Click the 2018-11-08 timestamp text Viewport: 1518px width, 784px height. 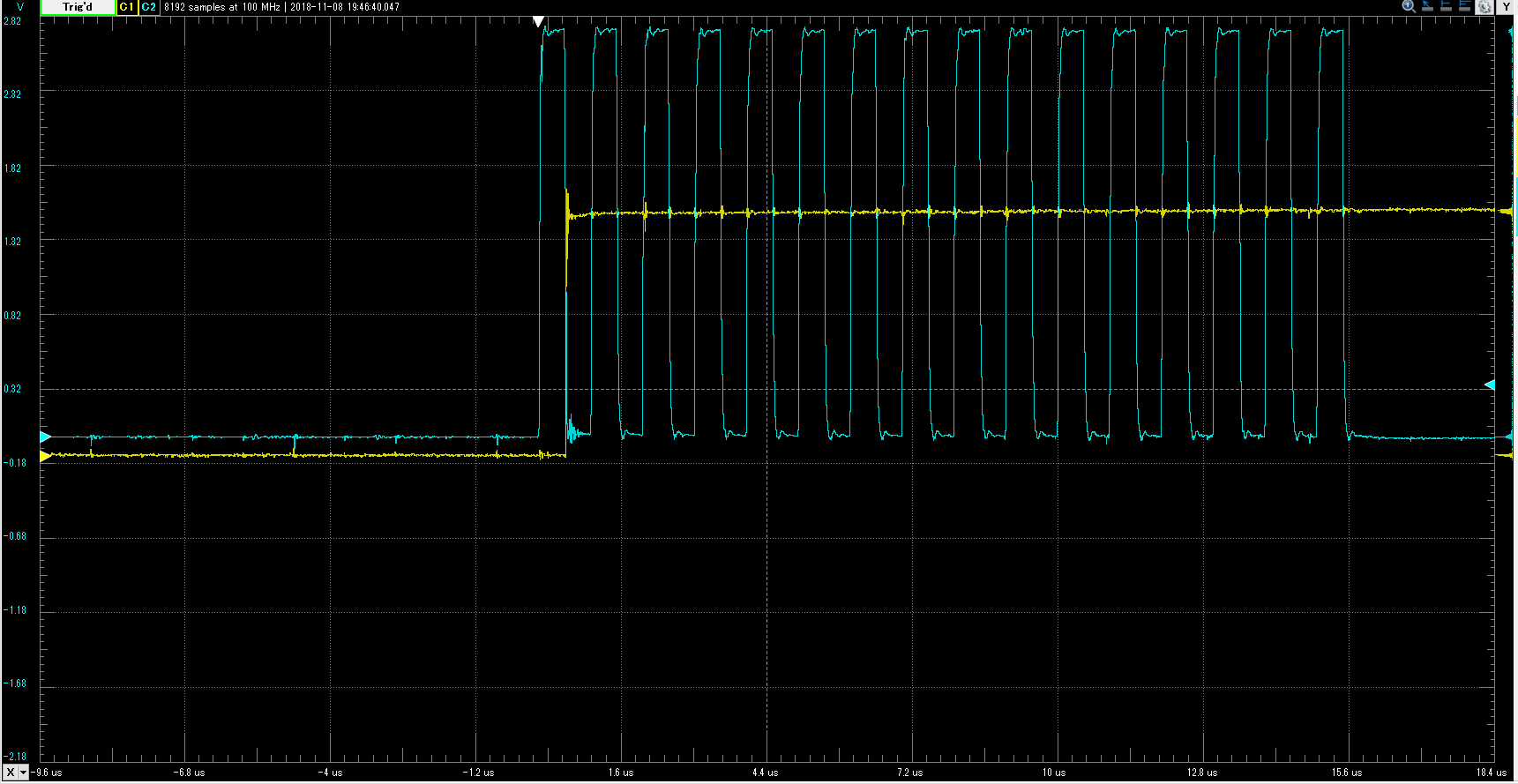point(345,7)
